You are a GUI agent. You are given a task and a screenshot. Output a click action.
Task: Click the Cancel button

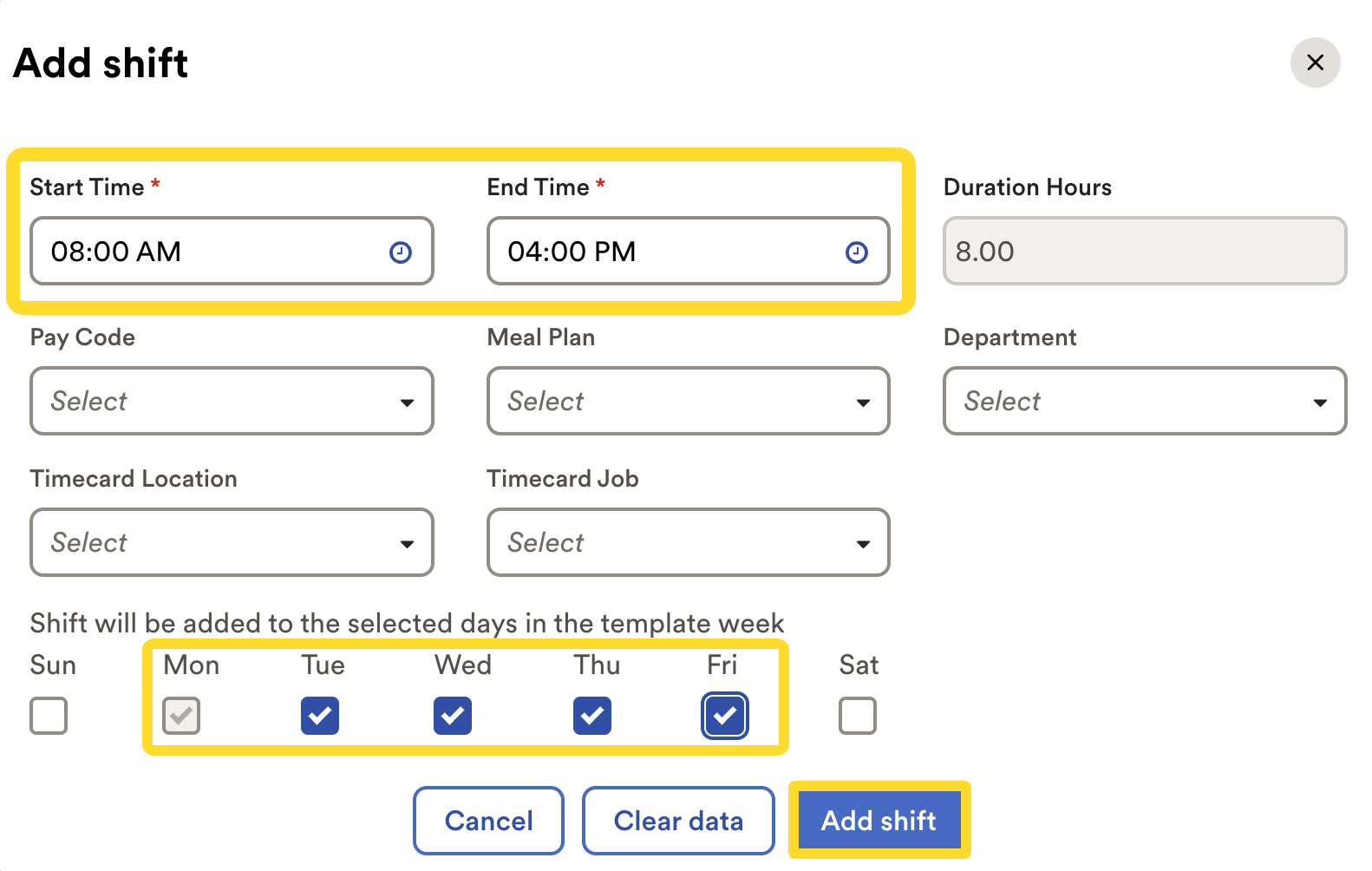pyautogui.click(x=488, y=821)
